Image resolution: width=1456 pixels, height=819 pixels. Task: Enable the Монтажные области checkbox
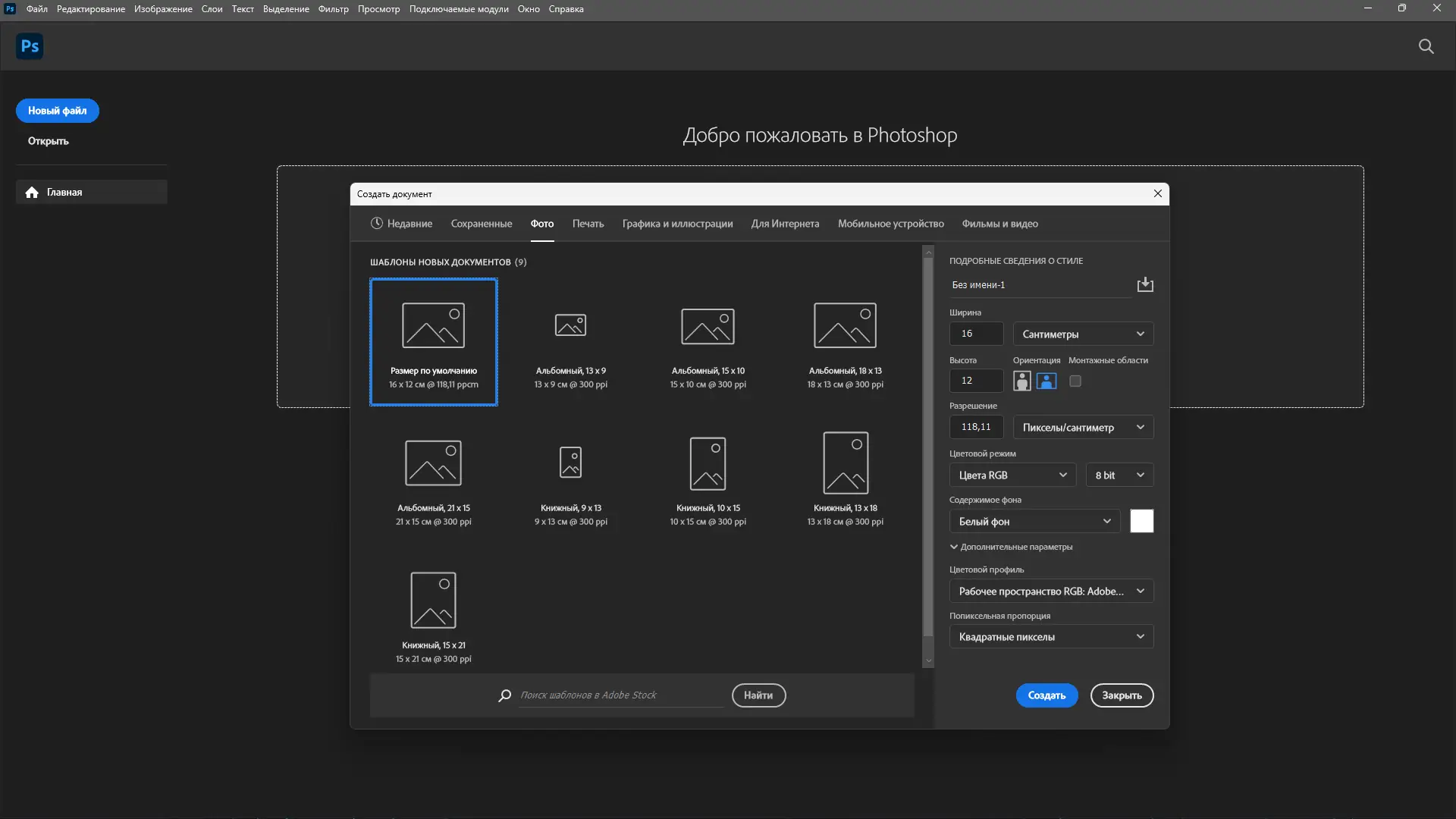point(1075,381)
